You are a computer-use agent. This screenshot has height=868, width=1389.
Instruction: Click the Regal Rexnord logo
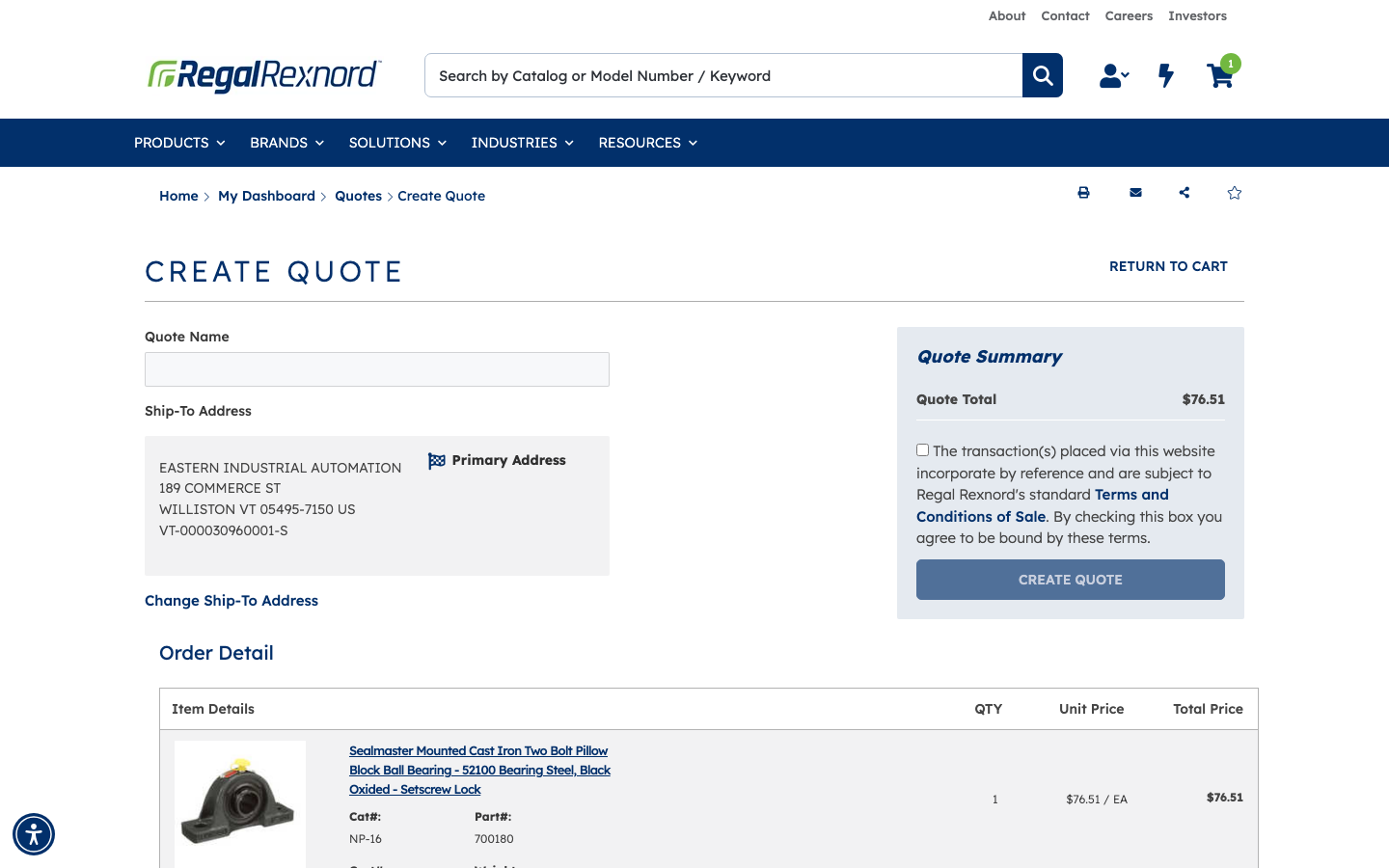264,75
